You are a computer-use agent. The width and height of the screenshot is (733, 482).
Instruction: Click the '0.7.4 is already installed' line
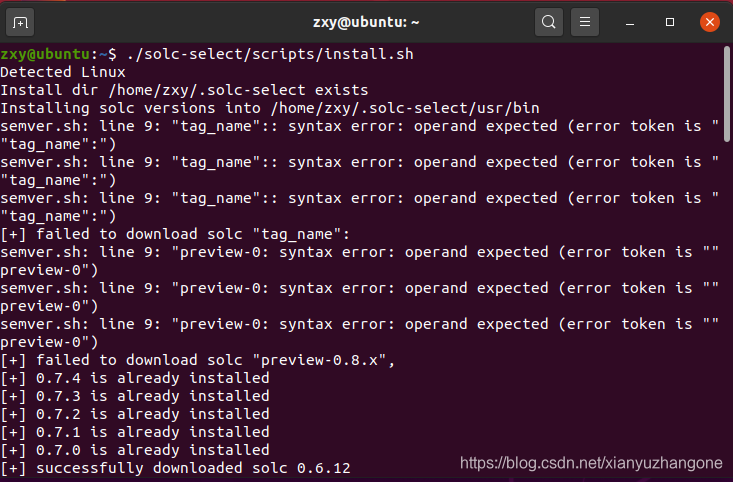tap(135, 378)
